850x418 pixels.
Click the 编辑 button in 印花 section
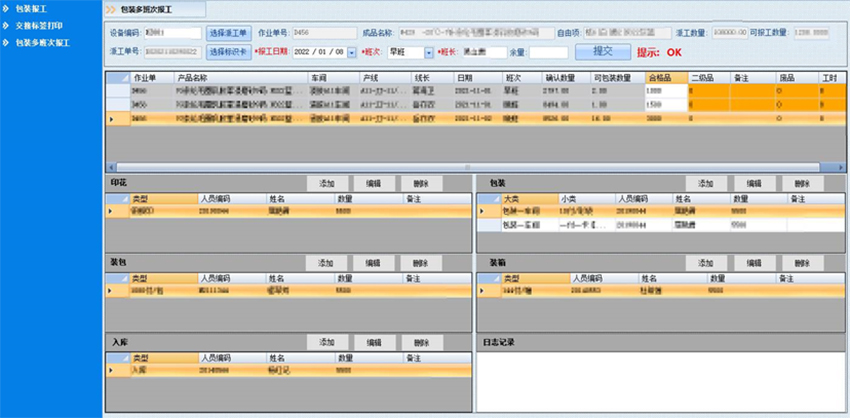375,183
